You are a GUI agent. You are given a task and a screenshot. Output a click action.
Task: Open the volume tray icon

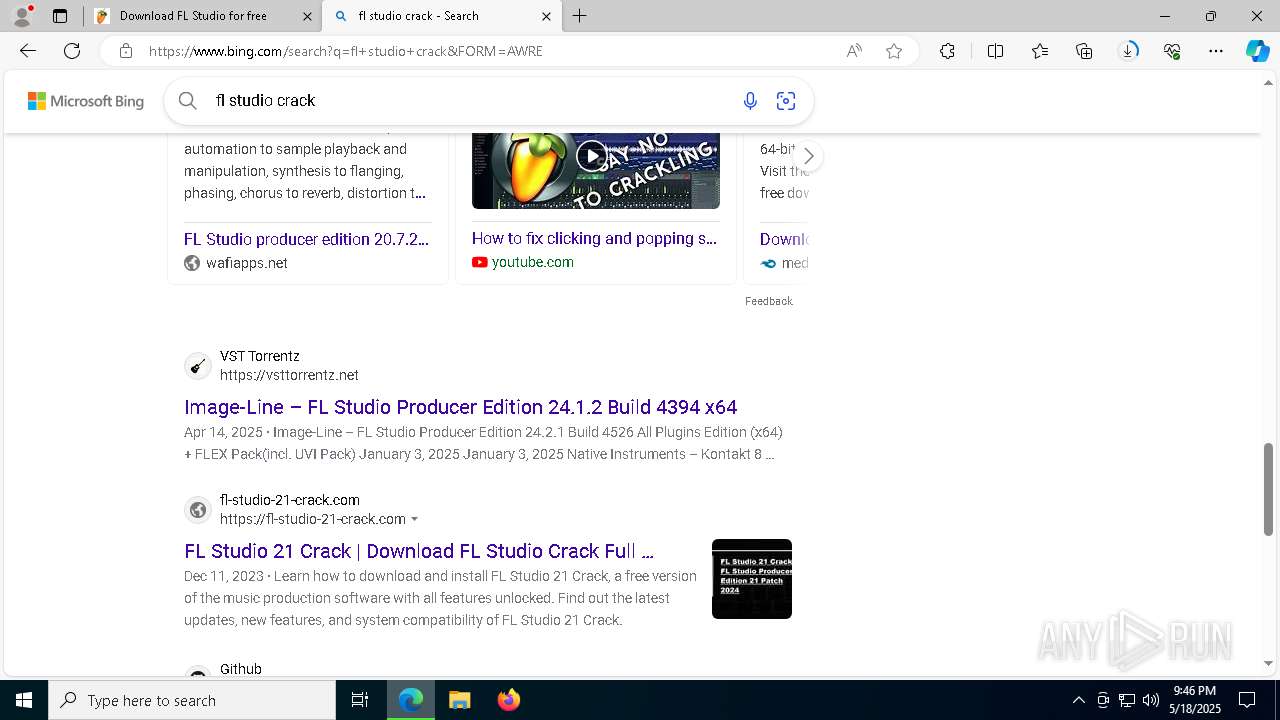[1150, 700]
